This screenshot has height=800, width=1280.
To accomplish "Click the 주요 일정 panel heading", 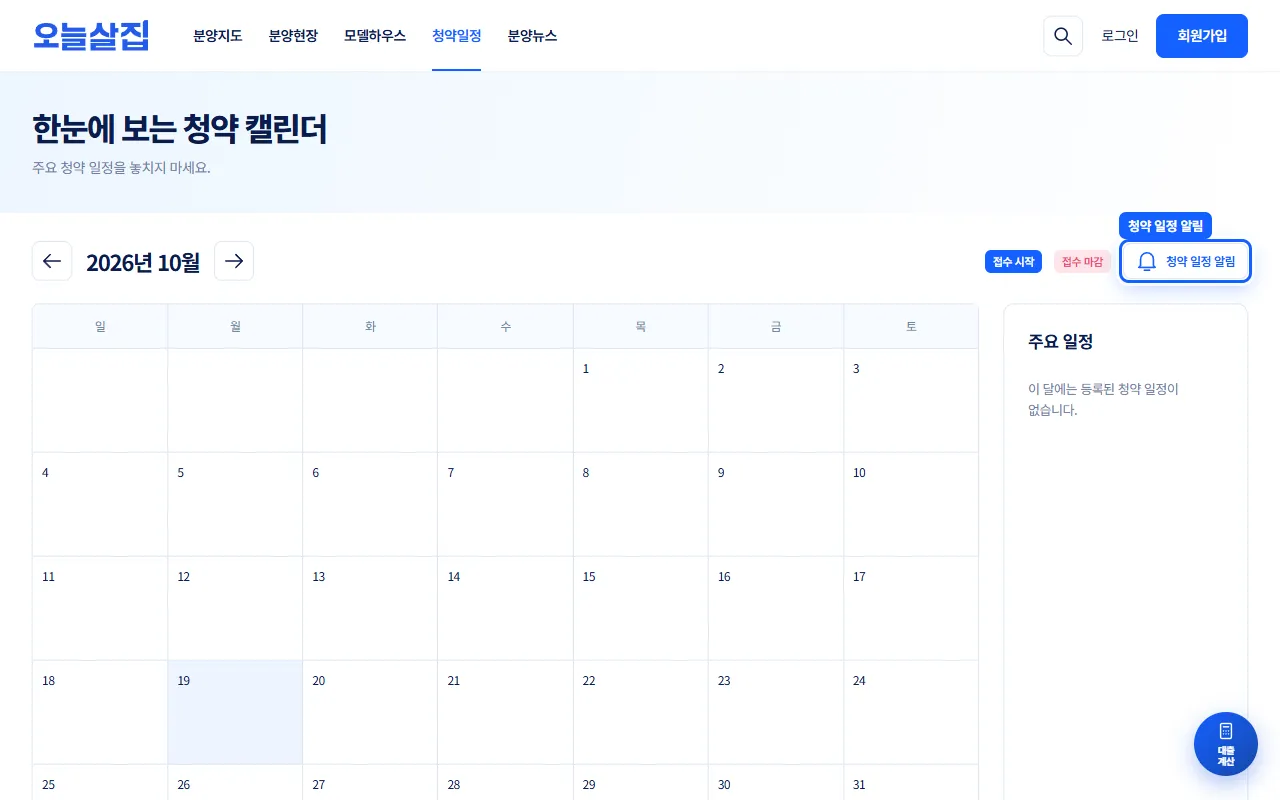I will (1060, 342).
